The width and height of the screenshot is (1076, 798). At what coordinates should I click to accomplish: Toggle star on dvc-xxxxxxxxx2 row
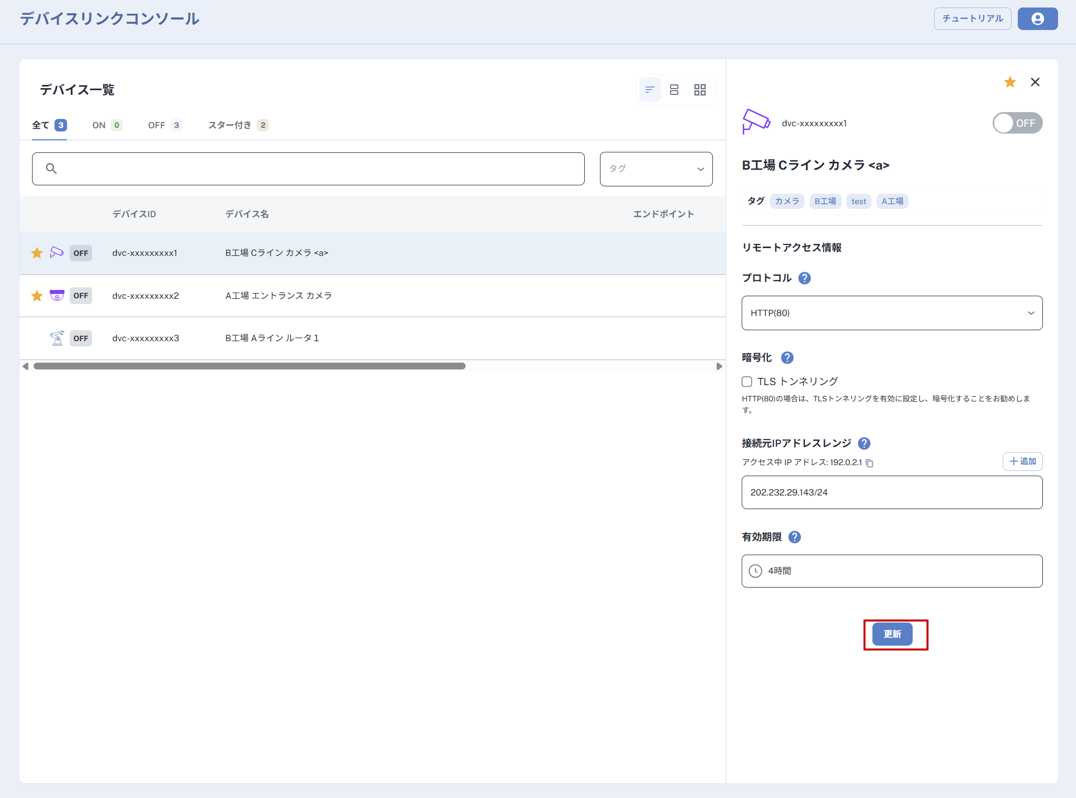pyautogui.click(x=37, y=296)
